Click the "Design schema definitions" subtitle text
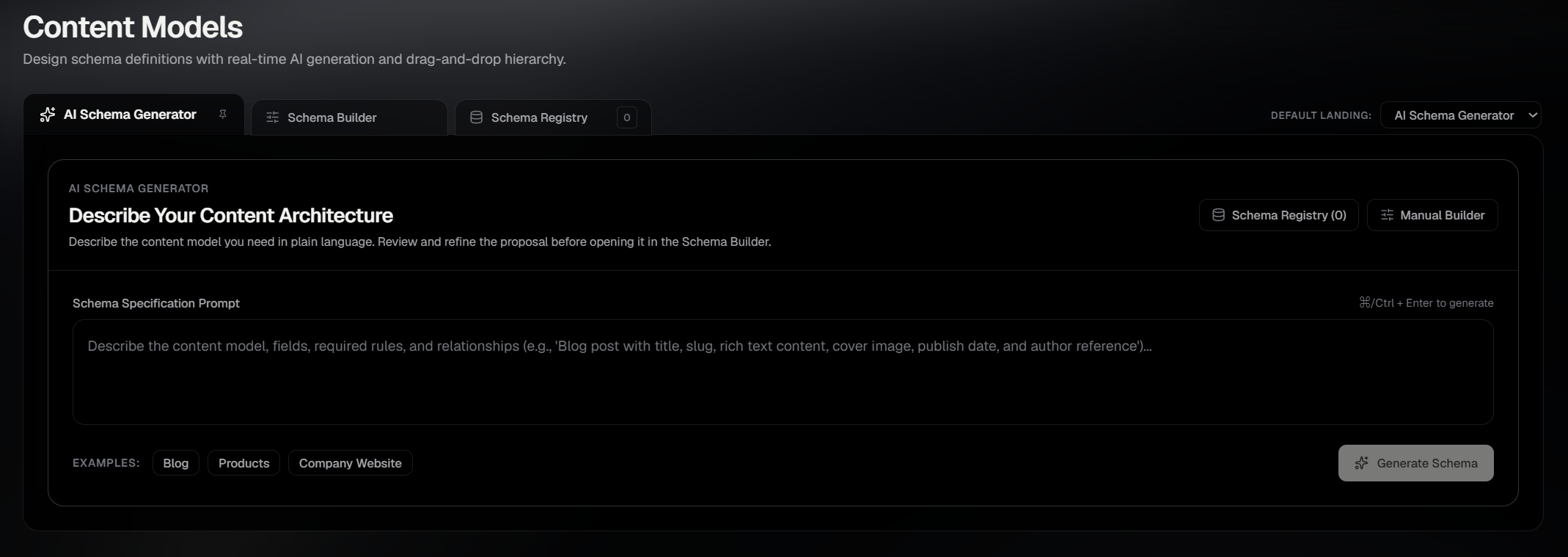Viewport: 1568px width, 557px height. pos(294,59)
